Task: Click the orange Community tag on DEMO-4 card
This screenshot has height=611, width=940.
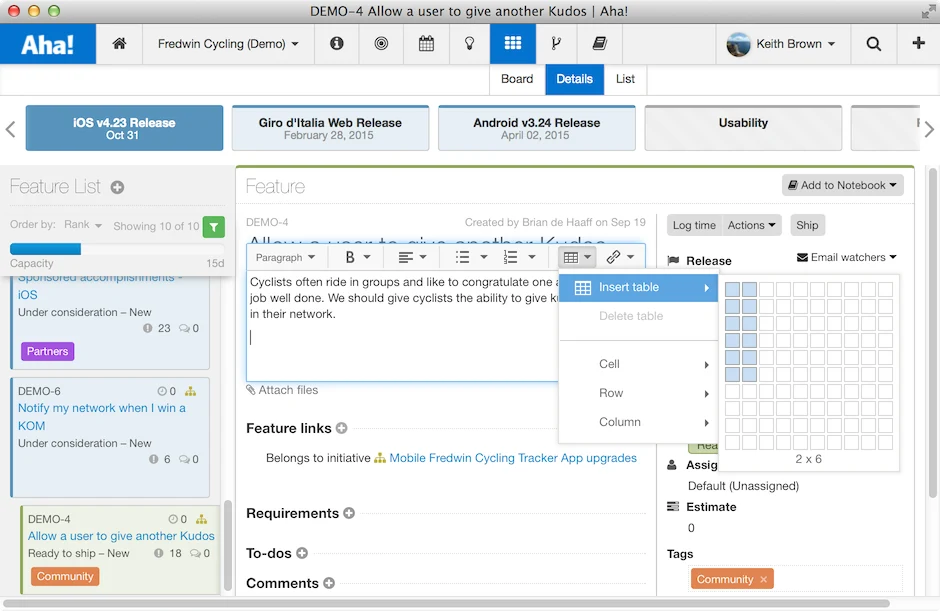Action: click(x=65, y=576)
